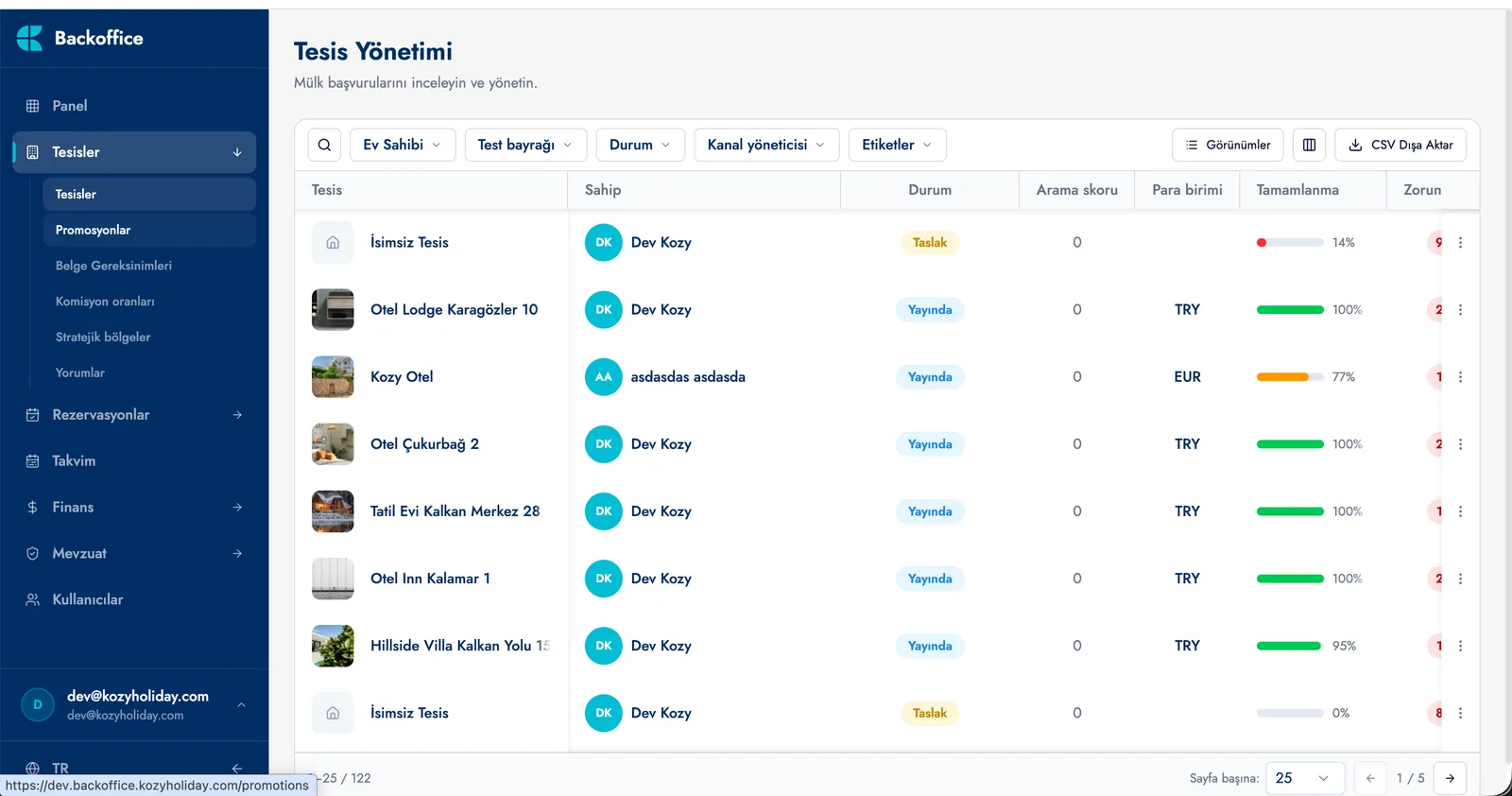Open the Panel sidebar item
Screen dimensions: 1512x796
tap(134, 106)
